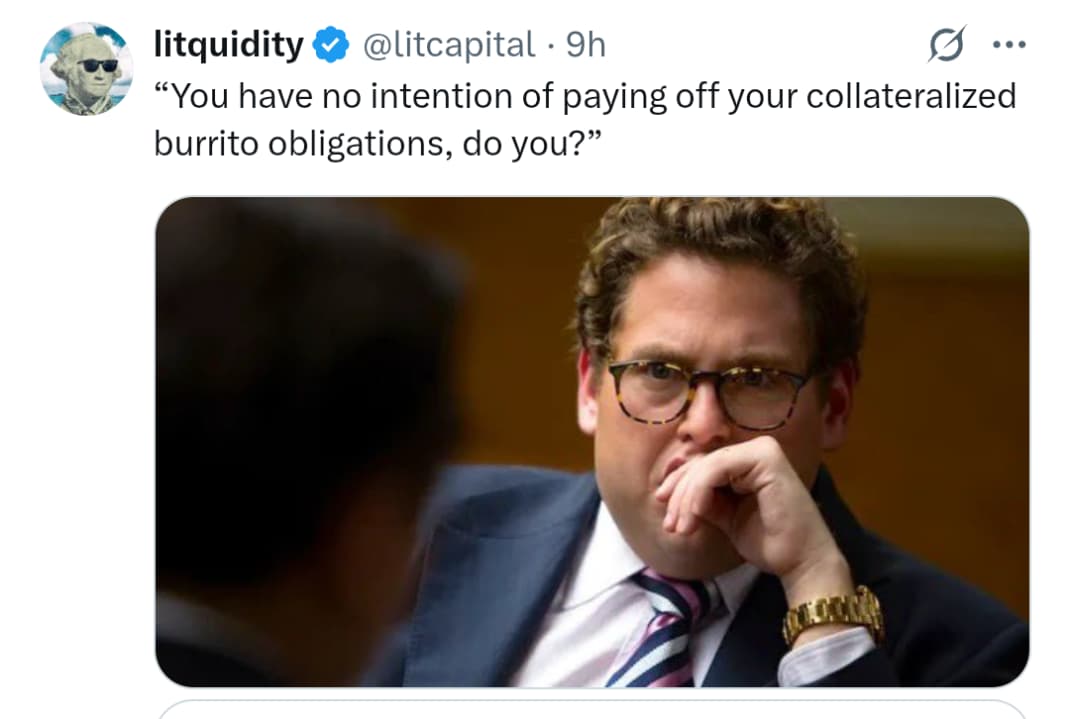Open the 9h timestamp permalink
This screenshot has height=719, width=1070.
(585, 44)
